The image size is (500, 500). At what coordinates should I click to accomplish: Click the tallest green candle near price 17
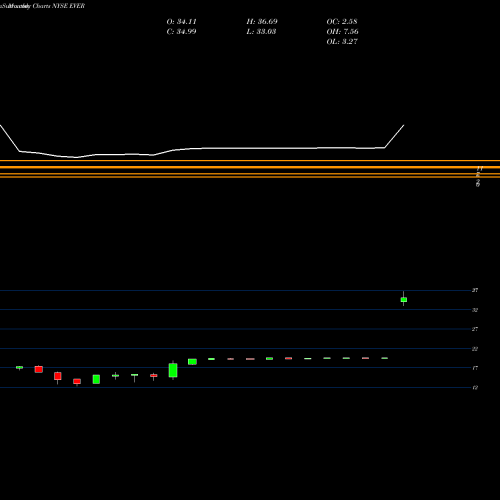[173, 370]
